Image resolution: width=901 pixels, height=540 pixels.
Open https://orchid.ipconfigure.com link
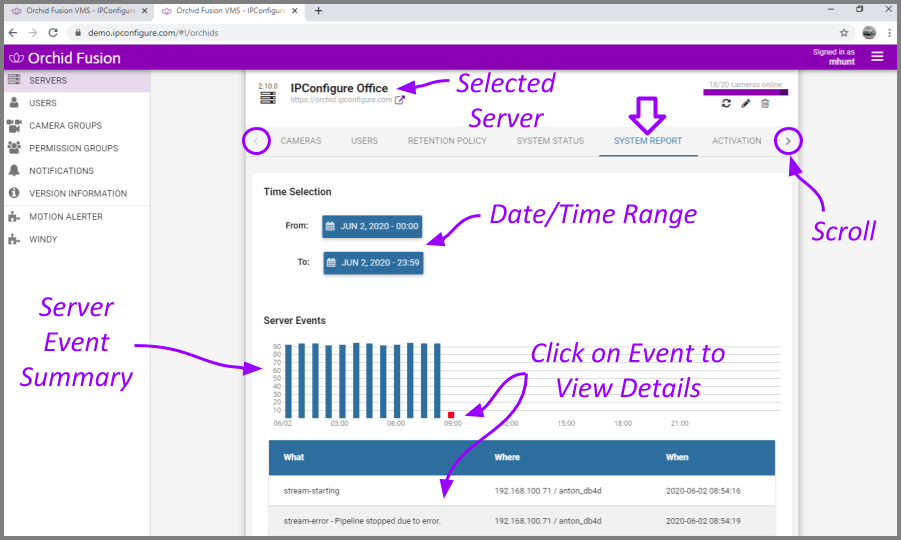(x=341, y=100)
